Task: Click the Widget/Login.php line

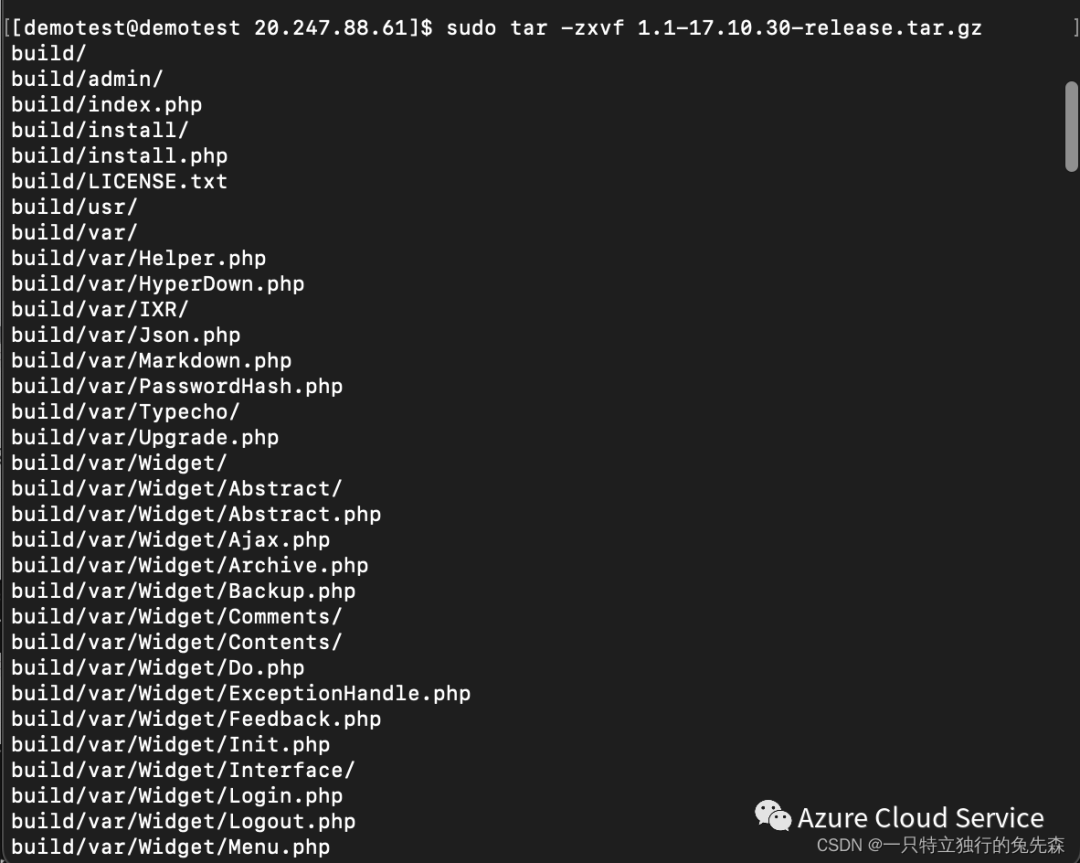Action: click(177, 796)
